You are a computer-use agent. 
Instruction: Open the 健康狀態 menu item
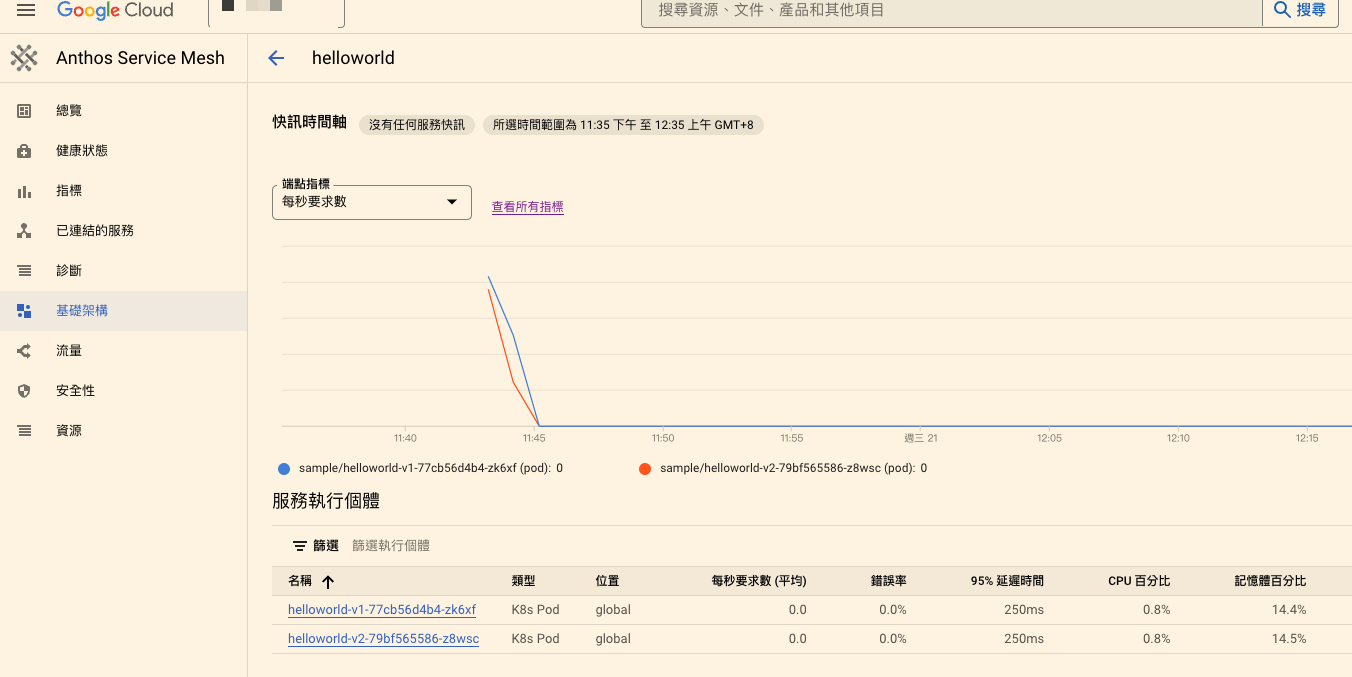(x=124, y=151)
